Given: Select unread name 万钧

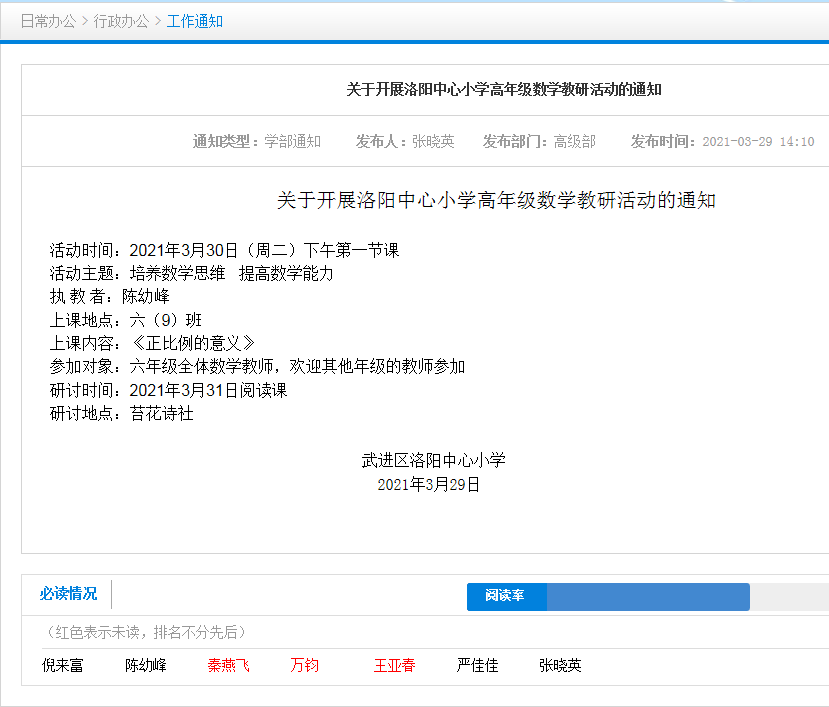Looking at the screenshot, I should (x=305, y=665).
